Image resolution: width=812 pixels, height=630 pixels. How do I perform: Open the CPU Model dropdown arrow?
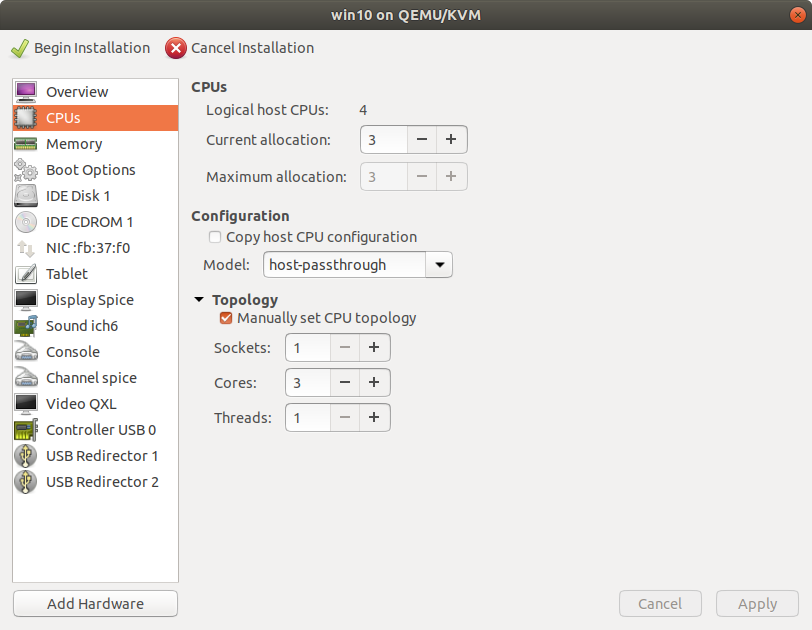pos(439,265)
